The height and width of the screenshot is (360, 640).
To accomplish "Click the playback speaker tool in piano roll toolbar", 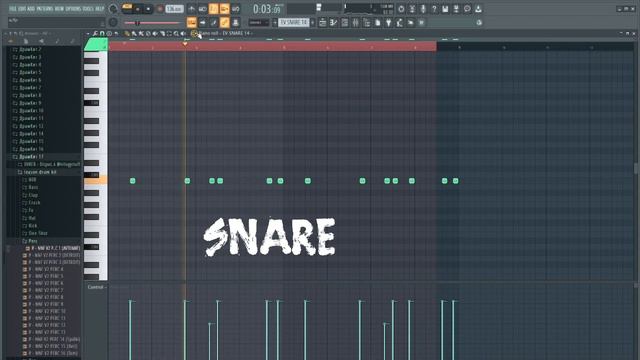I will pos(183,33).
